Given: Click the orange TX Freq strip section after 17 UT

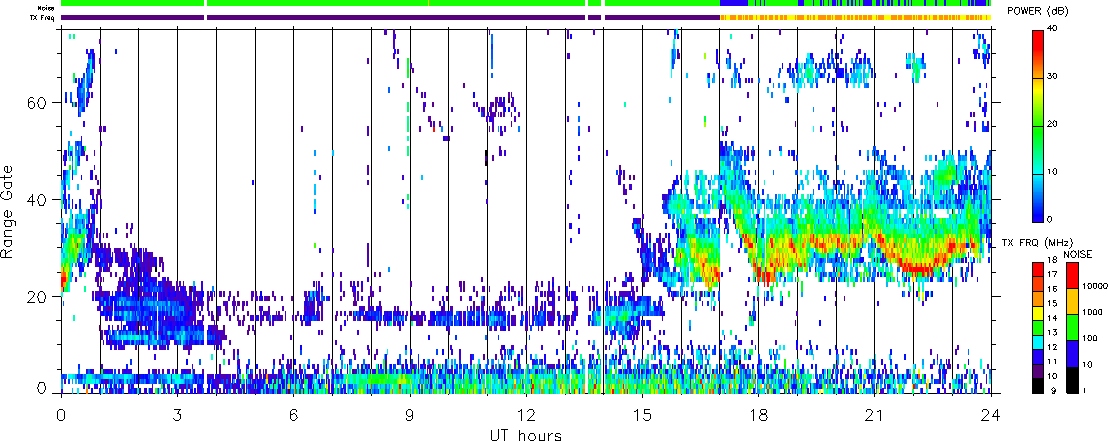Looking at the screenshot, I should (855, 17).
